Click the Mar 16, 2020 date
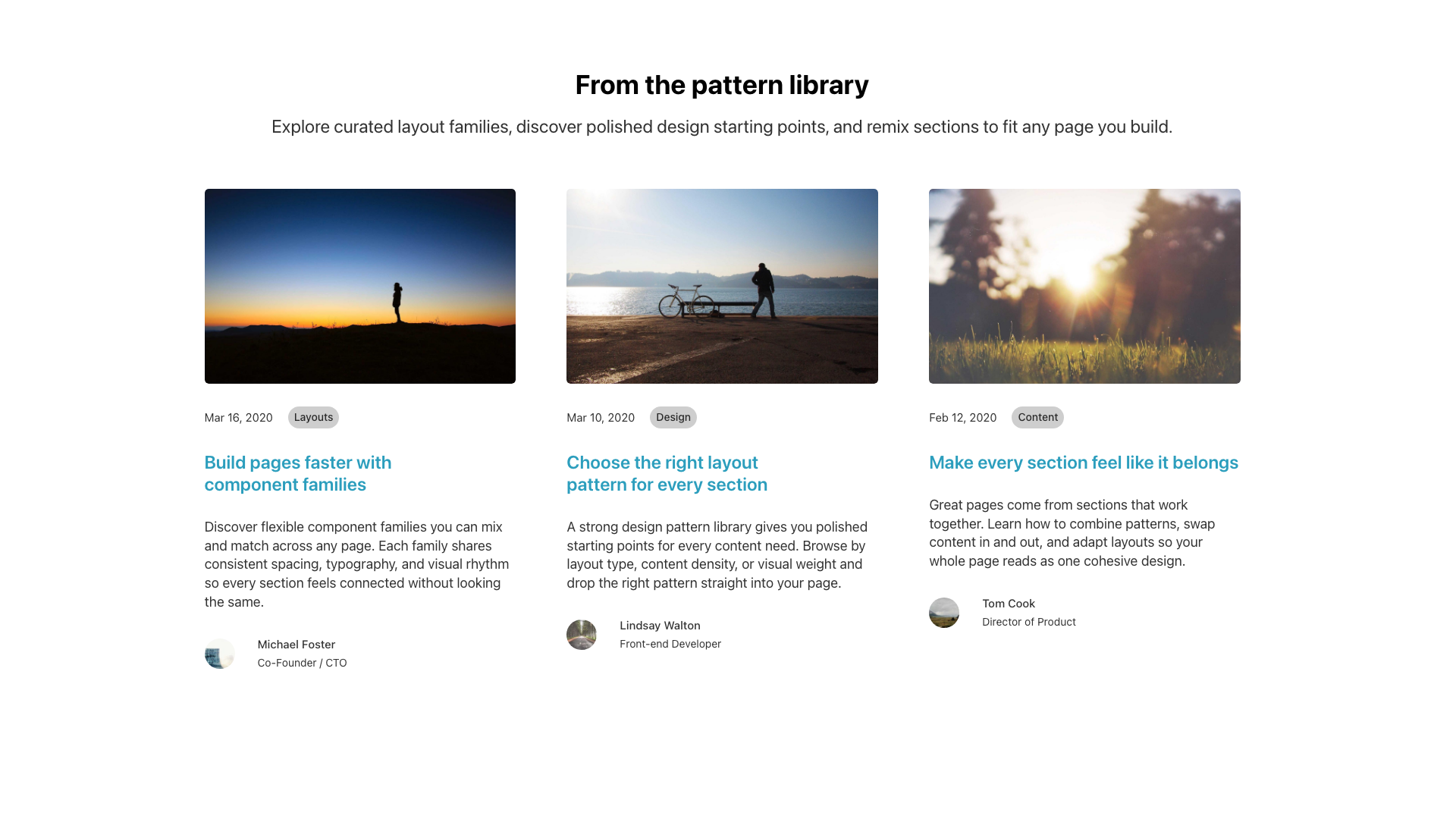This screenshot has width=1456, height=819. click(x=238, y=418)
